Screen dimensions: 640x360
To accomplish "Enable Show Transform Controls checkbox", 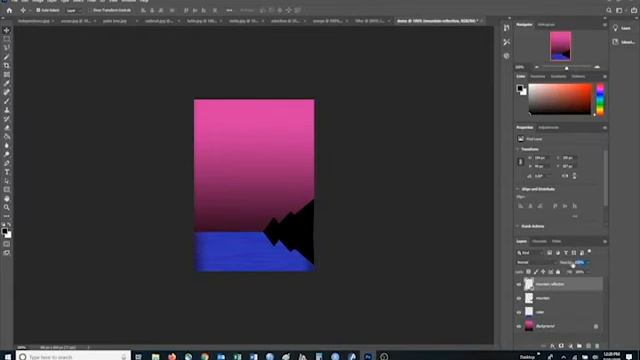I will click(x=90, y=10).
